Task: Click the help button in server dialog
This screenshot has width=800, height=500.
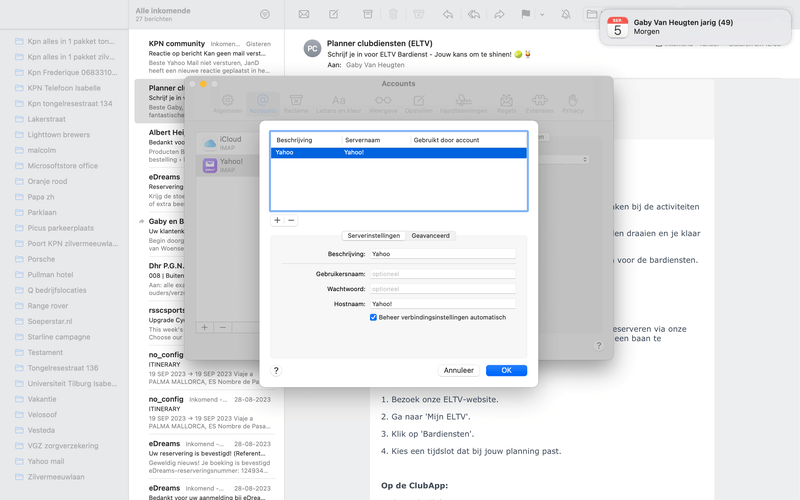Action: pos(276,370)
